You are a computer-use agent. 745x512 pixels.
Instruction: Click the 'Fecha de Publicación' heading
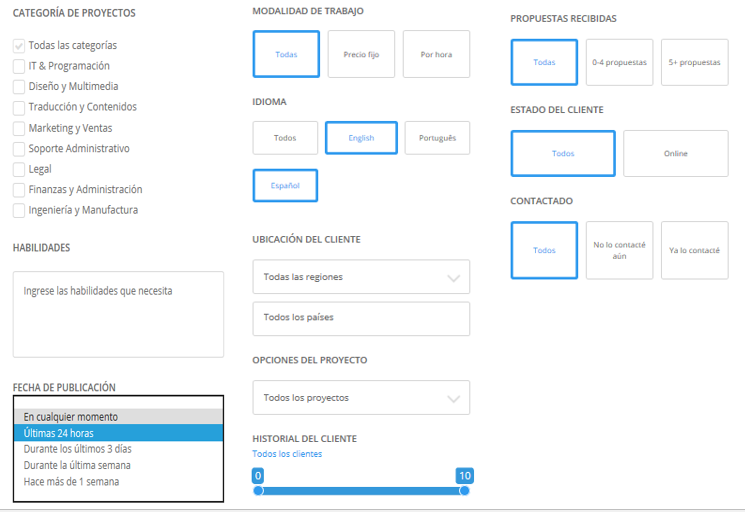point(64,387)
